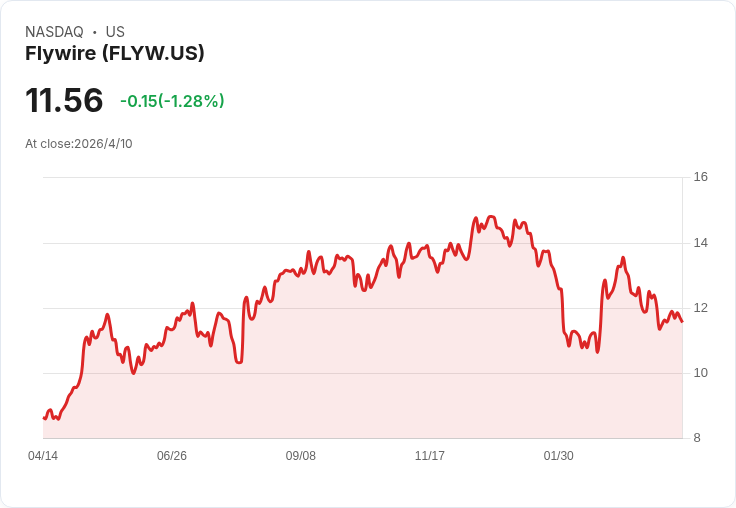Viewport: 736px width, 508px height.
Task: Select the 04/14 date on time axis
Action: pyautogui.click(x=43, y=456)
